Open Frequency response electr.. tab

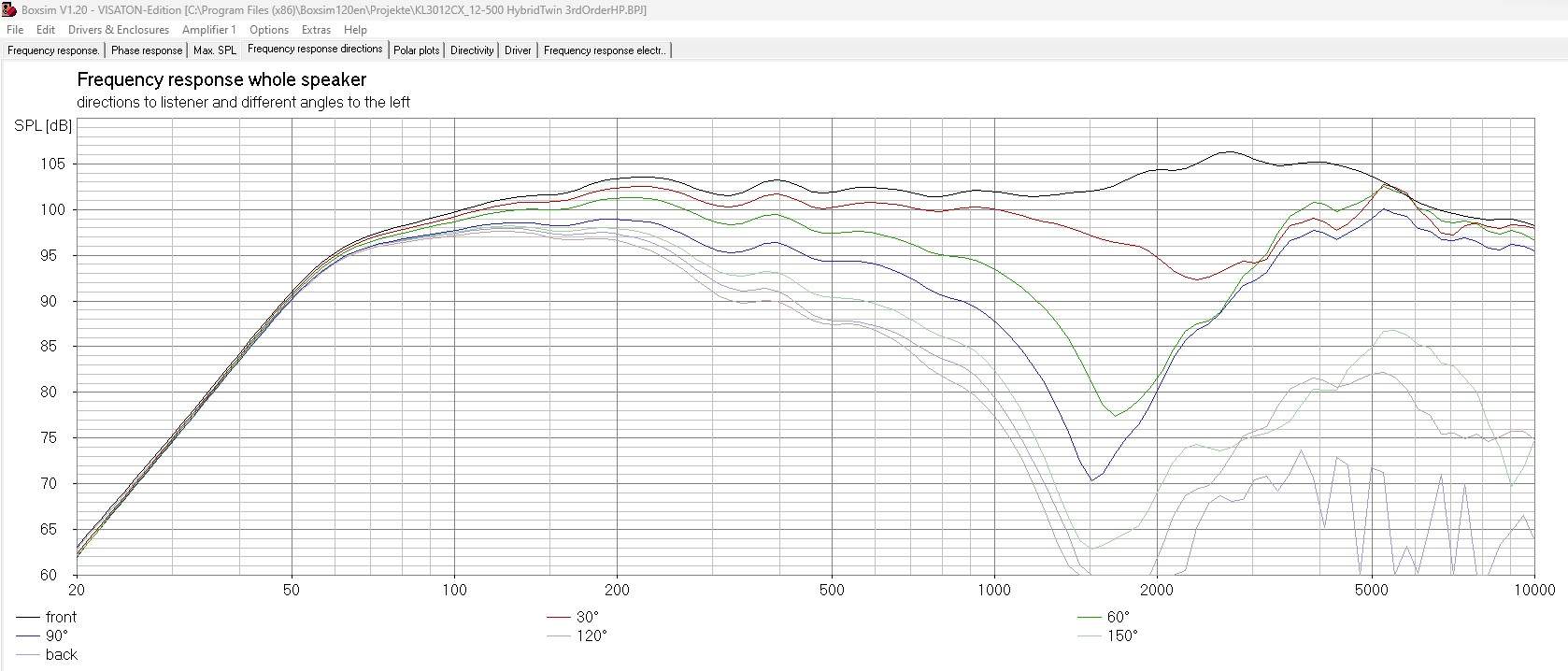click(x=605, y=50)
